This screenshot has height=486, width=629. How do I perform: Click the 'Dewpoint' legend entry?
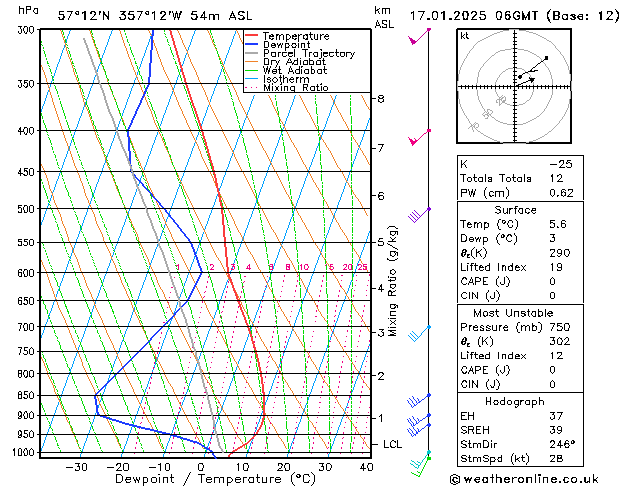[278, 45]
